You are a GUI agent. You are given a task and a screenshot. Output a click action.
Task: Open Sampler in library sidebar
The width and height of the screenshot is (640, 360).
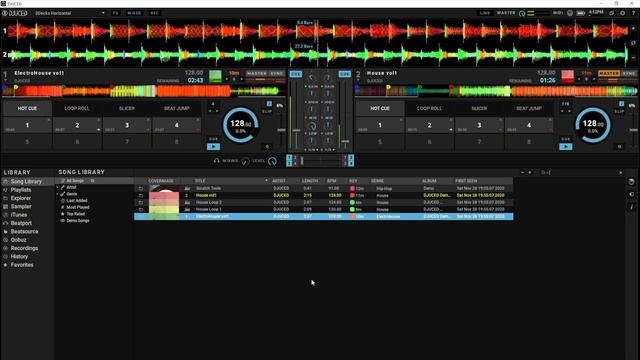21,207
